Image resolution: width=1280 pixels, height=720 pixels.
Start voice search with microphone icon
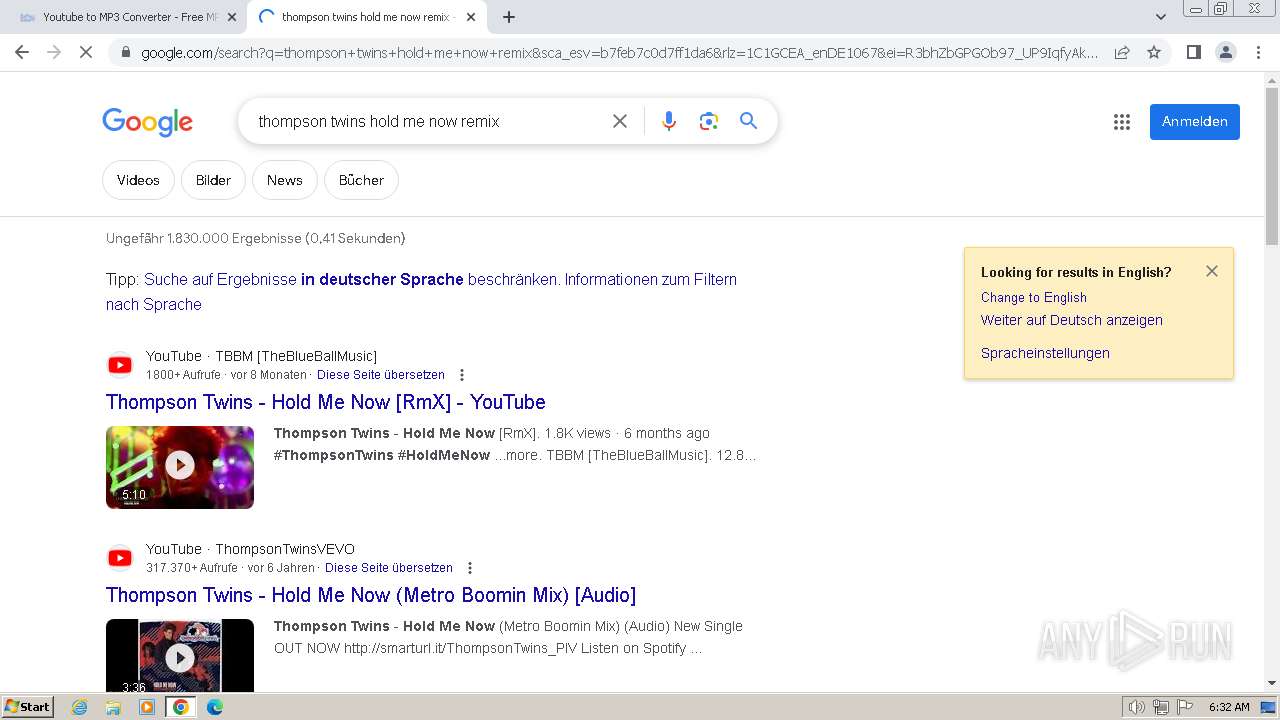pos(669,121)
